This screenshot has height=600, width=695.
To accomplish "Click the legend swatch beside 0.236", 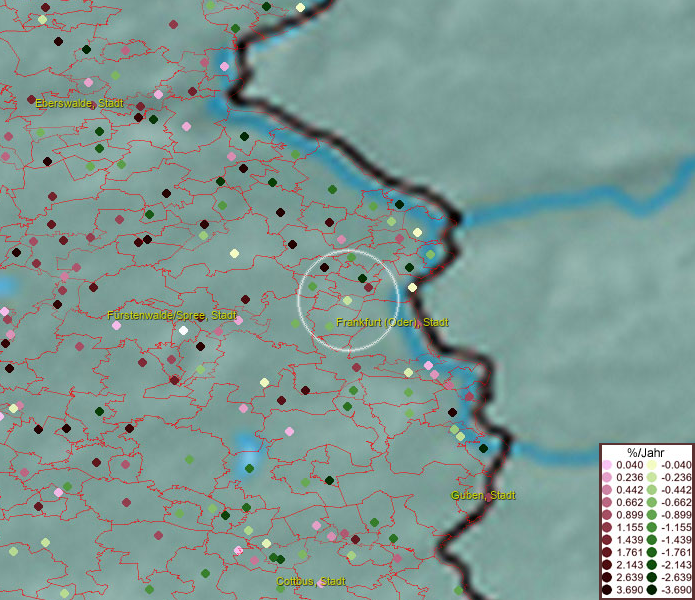I will point(607,477).
